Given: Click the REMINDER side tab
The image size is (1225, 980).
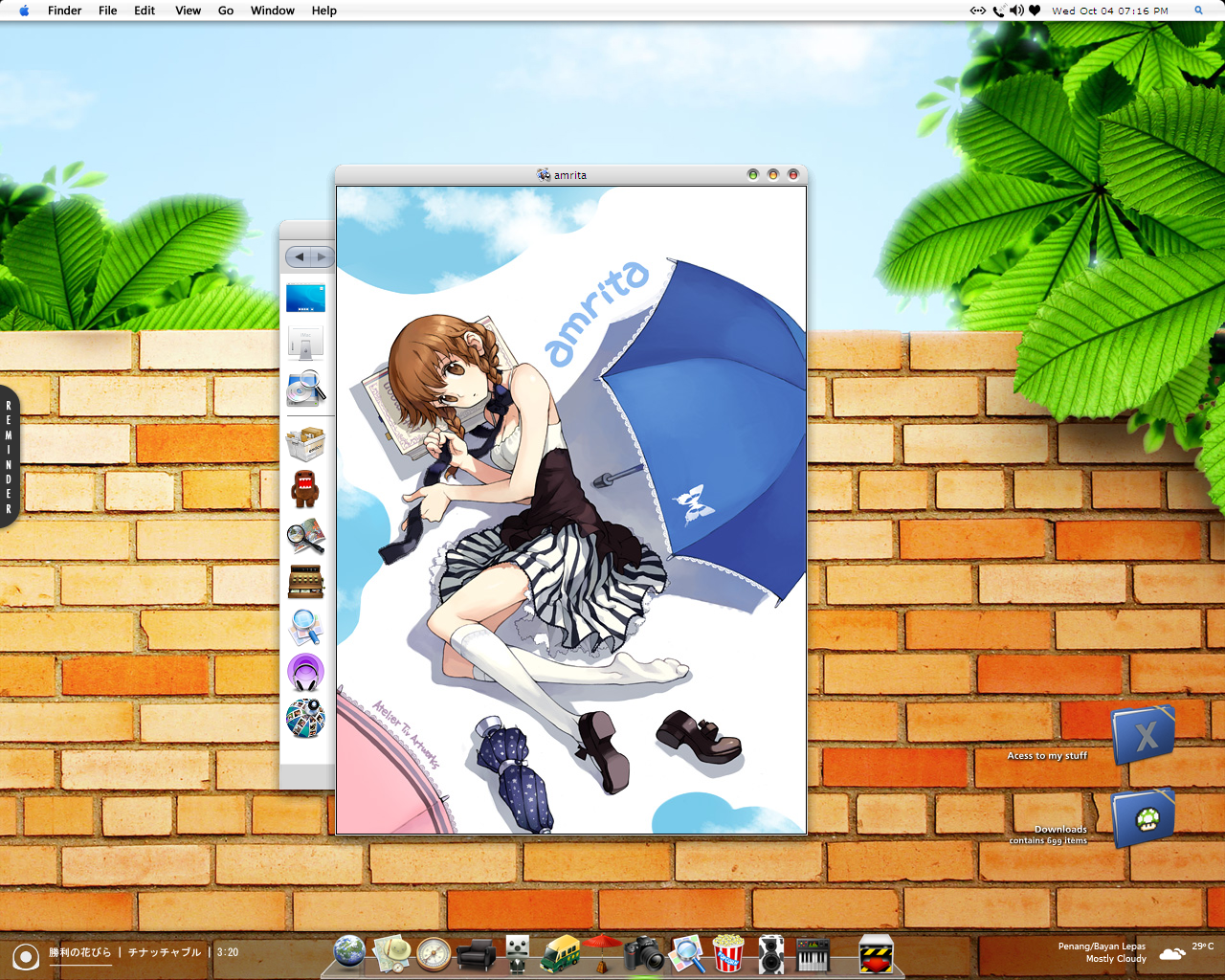Looking at the screenshot, I should click(9, 457).
